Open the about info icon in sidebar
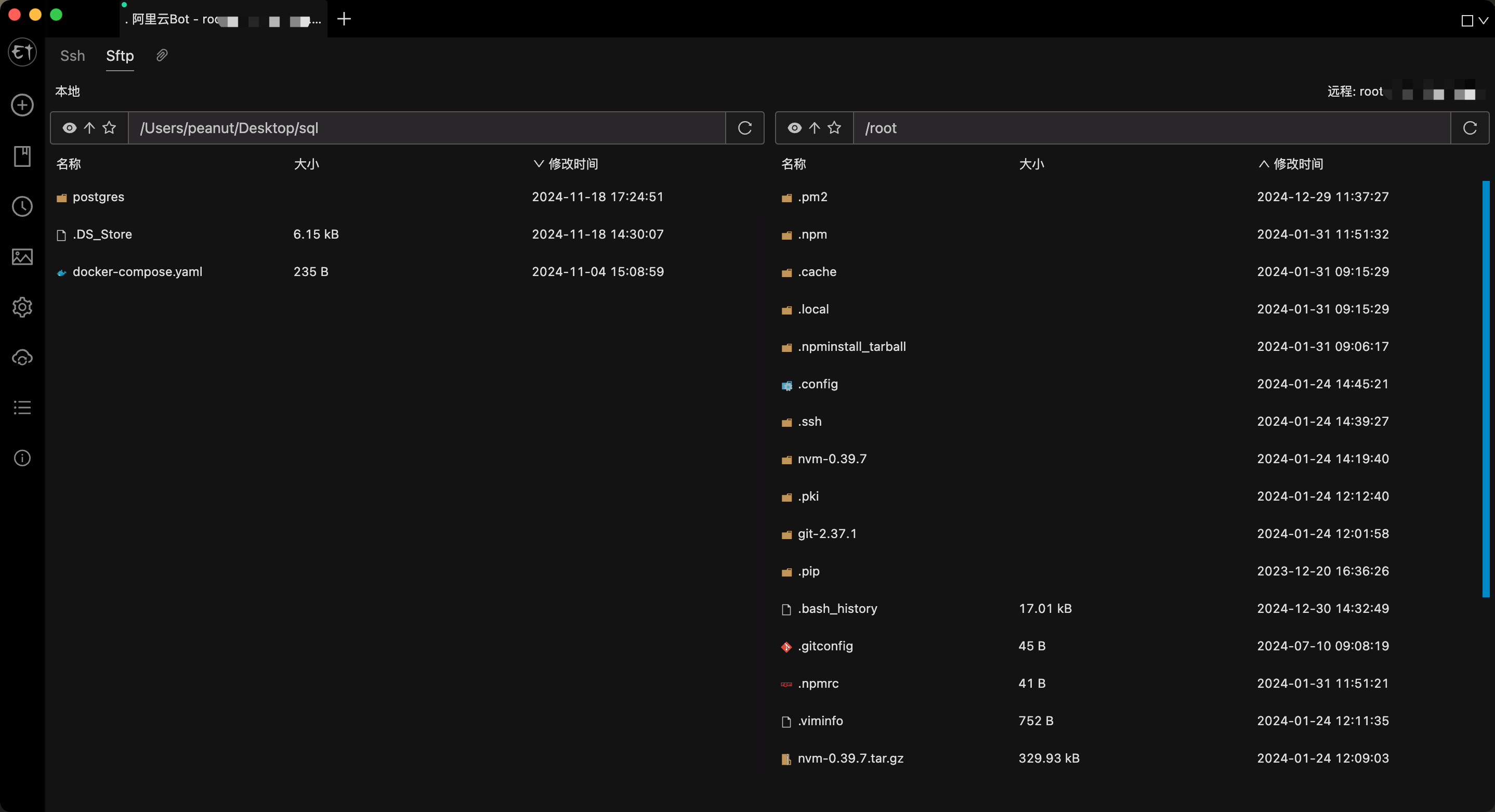 tap(22, 458)
